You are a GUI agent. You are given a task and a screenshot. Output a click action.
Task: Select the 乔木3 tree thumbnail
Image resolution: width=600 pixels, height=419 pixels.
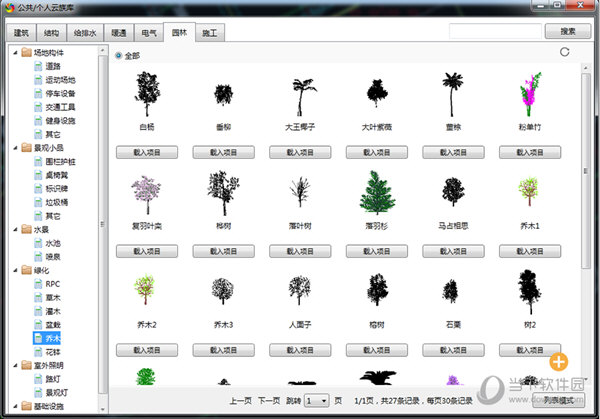point(223,291)
